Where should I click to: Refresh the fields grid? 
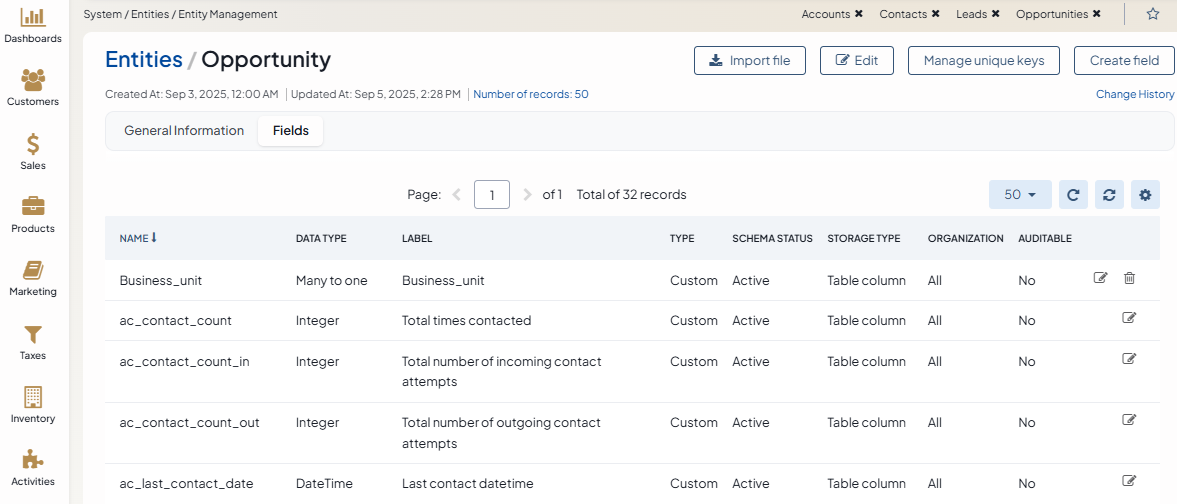1072,195
